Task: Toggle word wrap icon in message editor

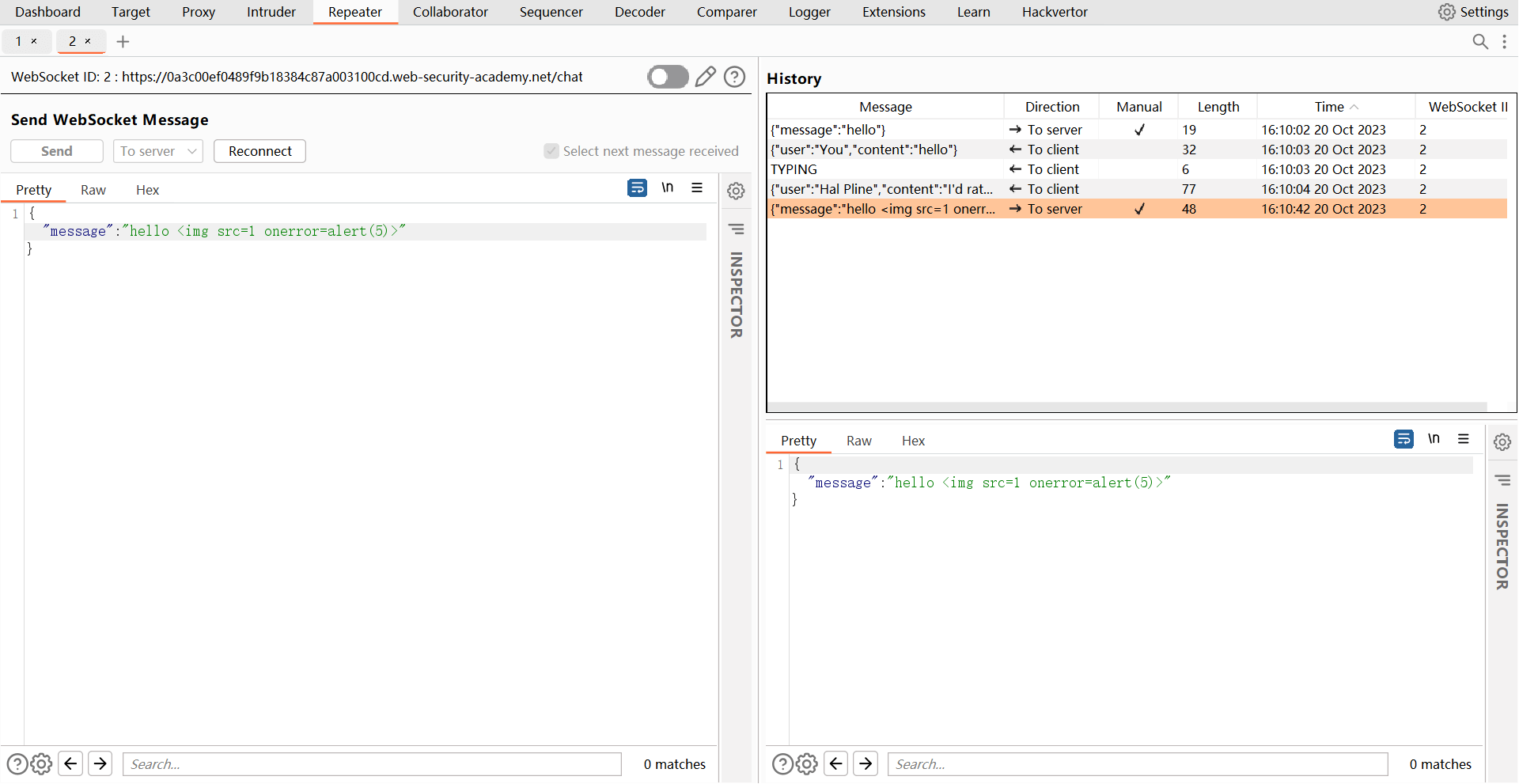Action: click(637, 188)
